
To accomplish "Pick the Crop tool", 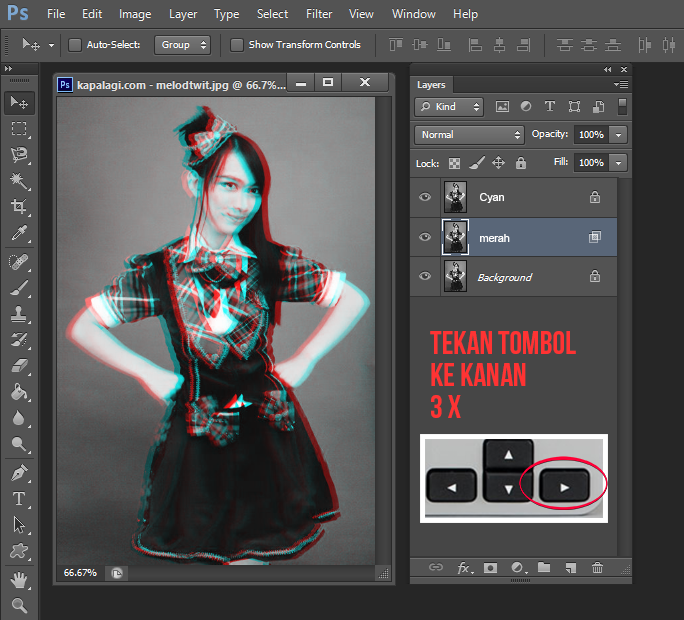I will coord(19,207).
